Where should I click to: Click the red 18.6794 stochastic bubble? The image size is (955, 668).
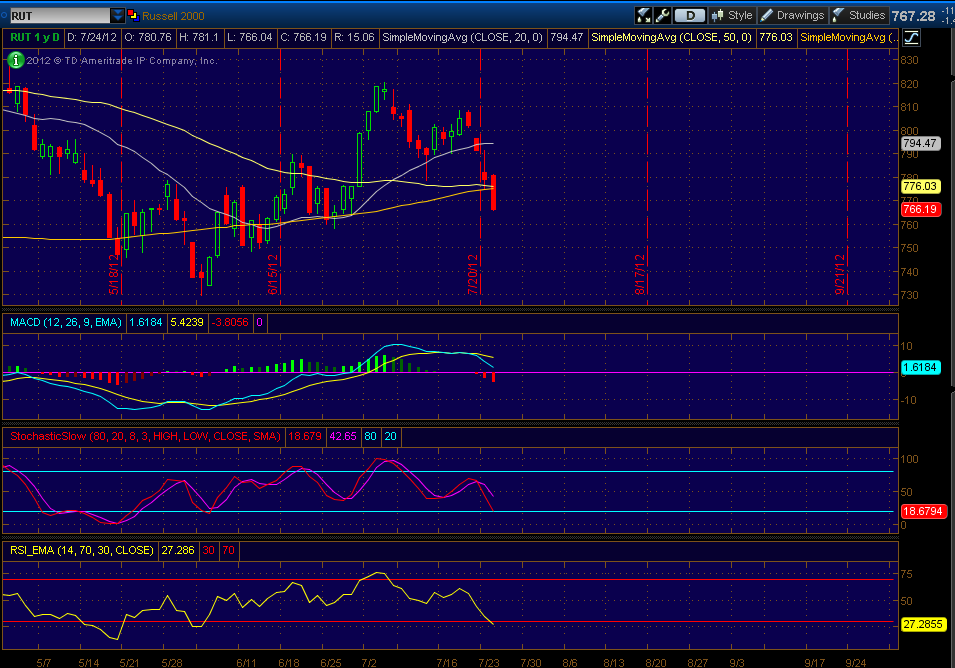(922, 512)
